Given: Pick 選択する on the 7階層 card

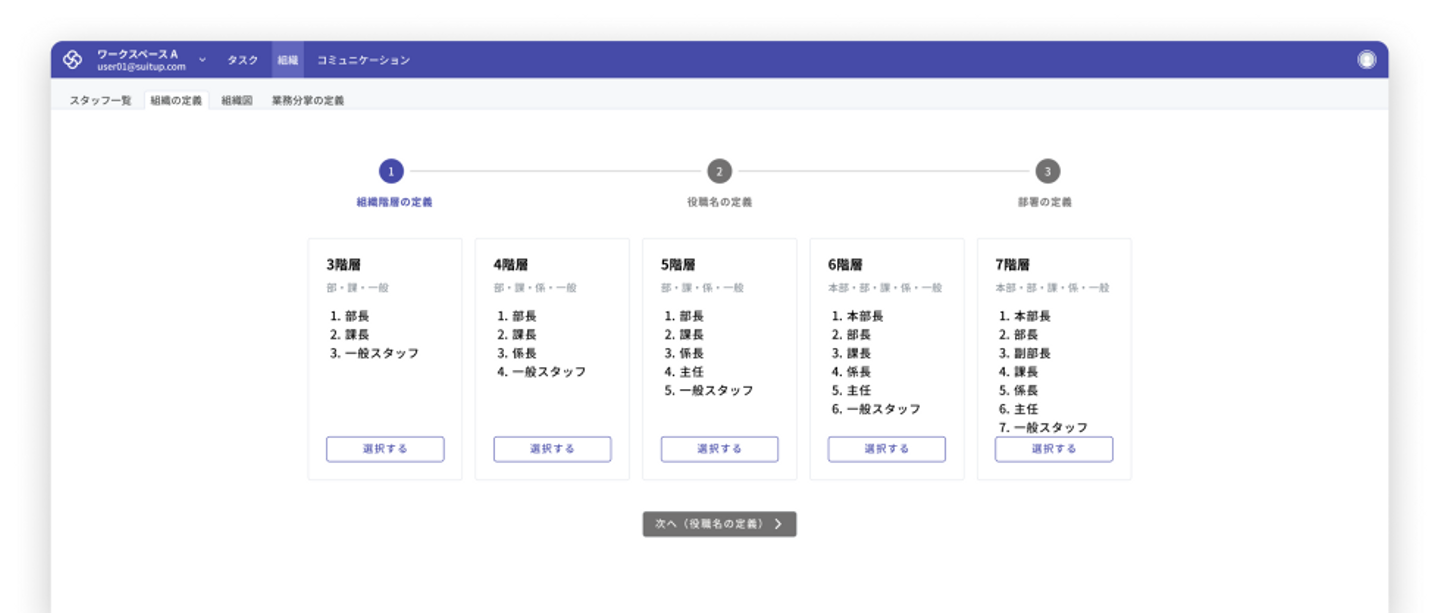Looking at the screenshot, I should point(1053,449).
